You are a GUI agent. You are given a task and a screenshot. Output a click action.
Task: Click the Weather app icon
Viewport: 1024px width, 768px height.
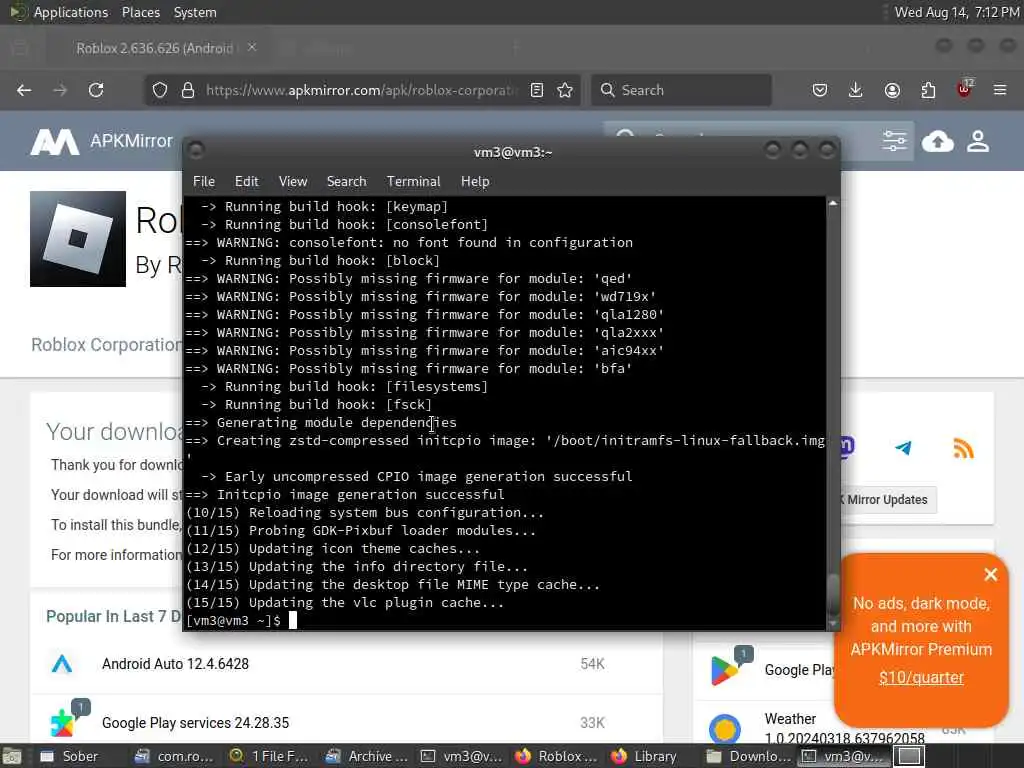(725, 729)
